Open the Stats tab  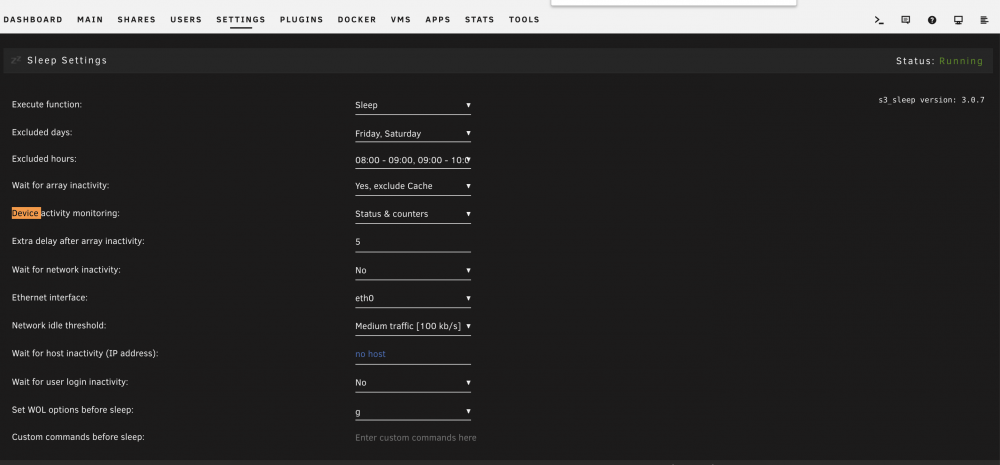[480, 20]
